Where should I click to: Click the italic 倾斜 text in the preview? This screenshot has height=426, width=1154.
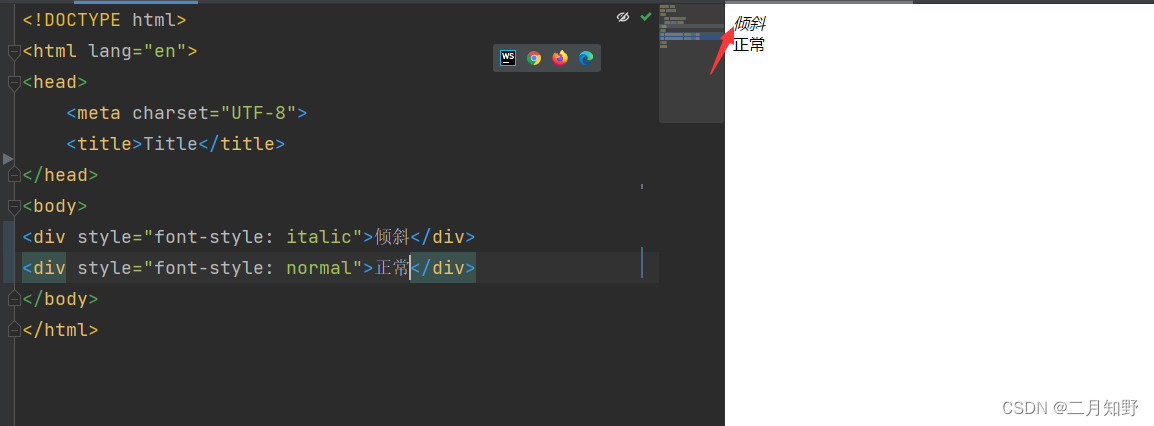(750, 24)
